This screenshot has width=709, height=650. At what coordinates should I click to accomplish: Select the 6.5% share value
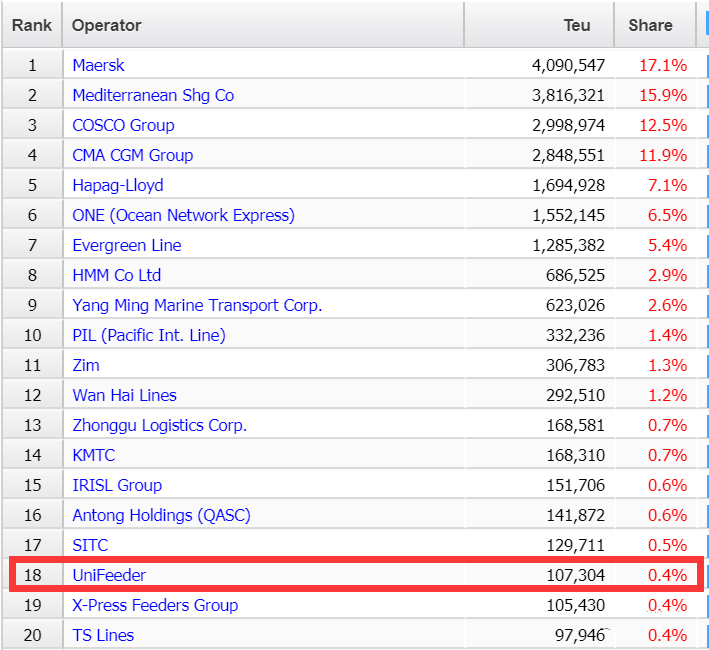click(x=667, y=215)
